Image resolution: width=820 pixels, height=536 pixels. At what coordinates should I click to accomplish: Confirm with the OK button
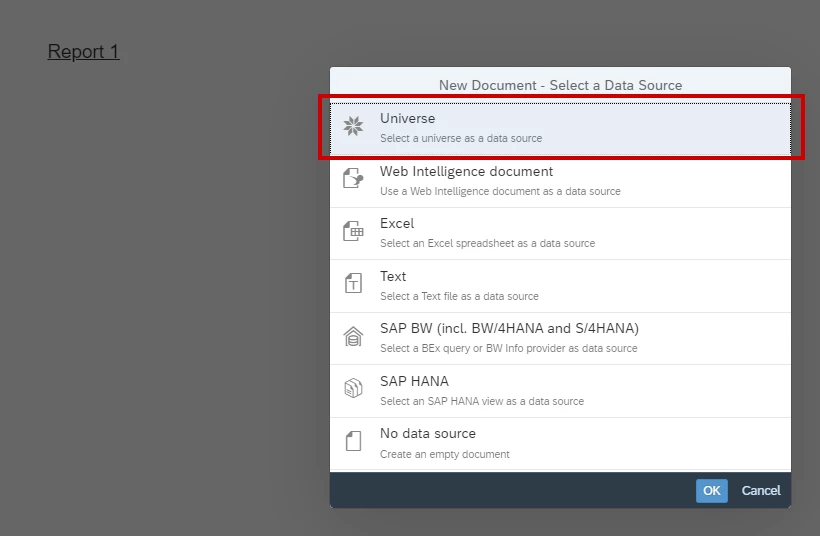coord(711,491)
